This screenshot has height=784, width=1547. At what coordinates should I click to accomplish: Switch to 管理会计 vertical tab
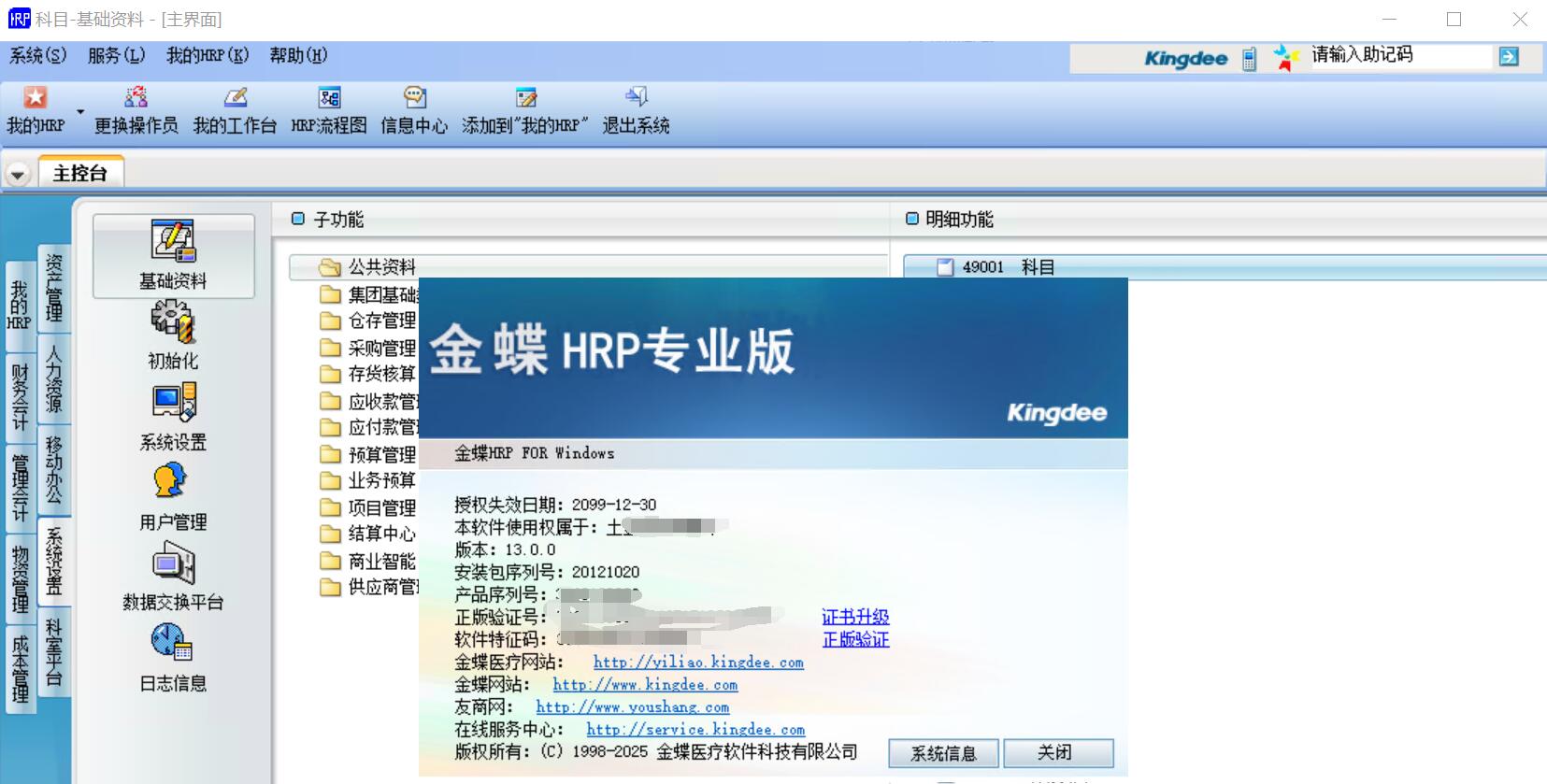click(20, 487)
